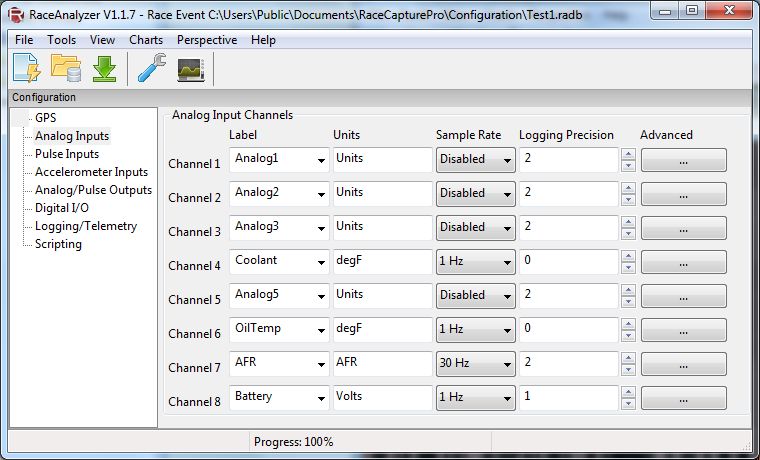Screen dimensions: 760x460
Task: Open Channel 7 sample rate 30 Hz dropdown
Action: [475, 364]
